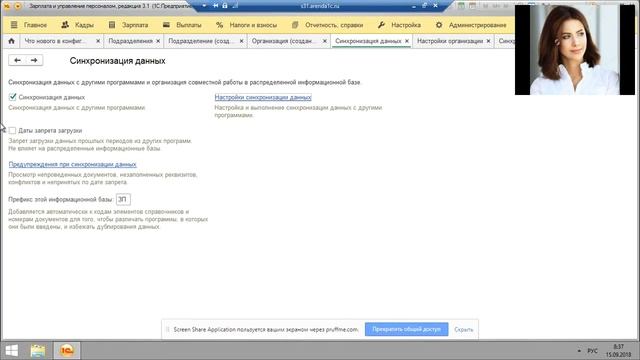This screenshot has width=640, height=360.
Task: Uncheck the Синхронизация данных checkbox
Action: click(12, 97)
